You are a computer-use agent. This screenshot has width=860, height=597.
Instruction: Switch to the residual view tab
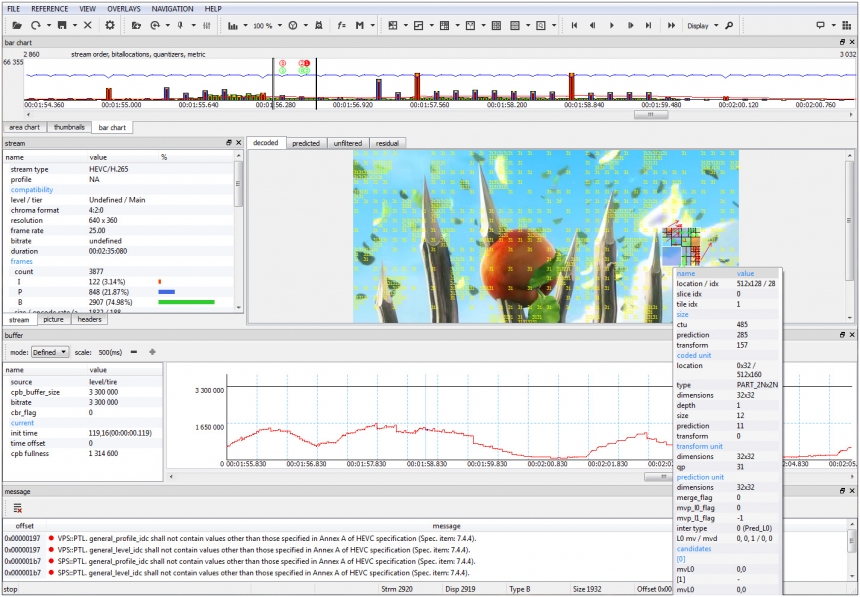pos(387,143)
